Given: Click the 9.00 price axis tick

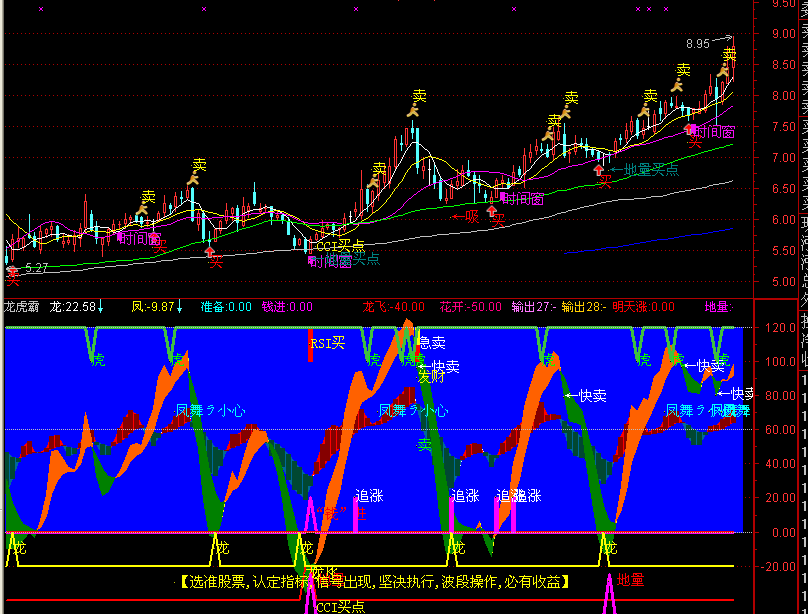Looking at the screenshot, I should point(784,34).
